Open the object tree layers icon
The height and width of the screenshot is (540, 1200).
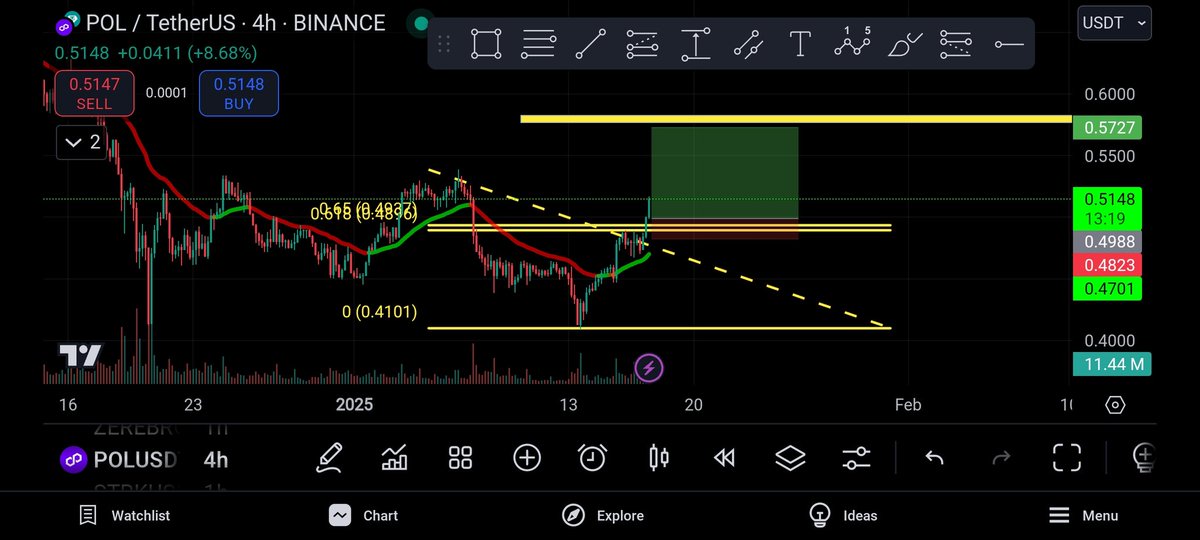pyautogui.click(x=790, y=458)
